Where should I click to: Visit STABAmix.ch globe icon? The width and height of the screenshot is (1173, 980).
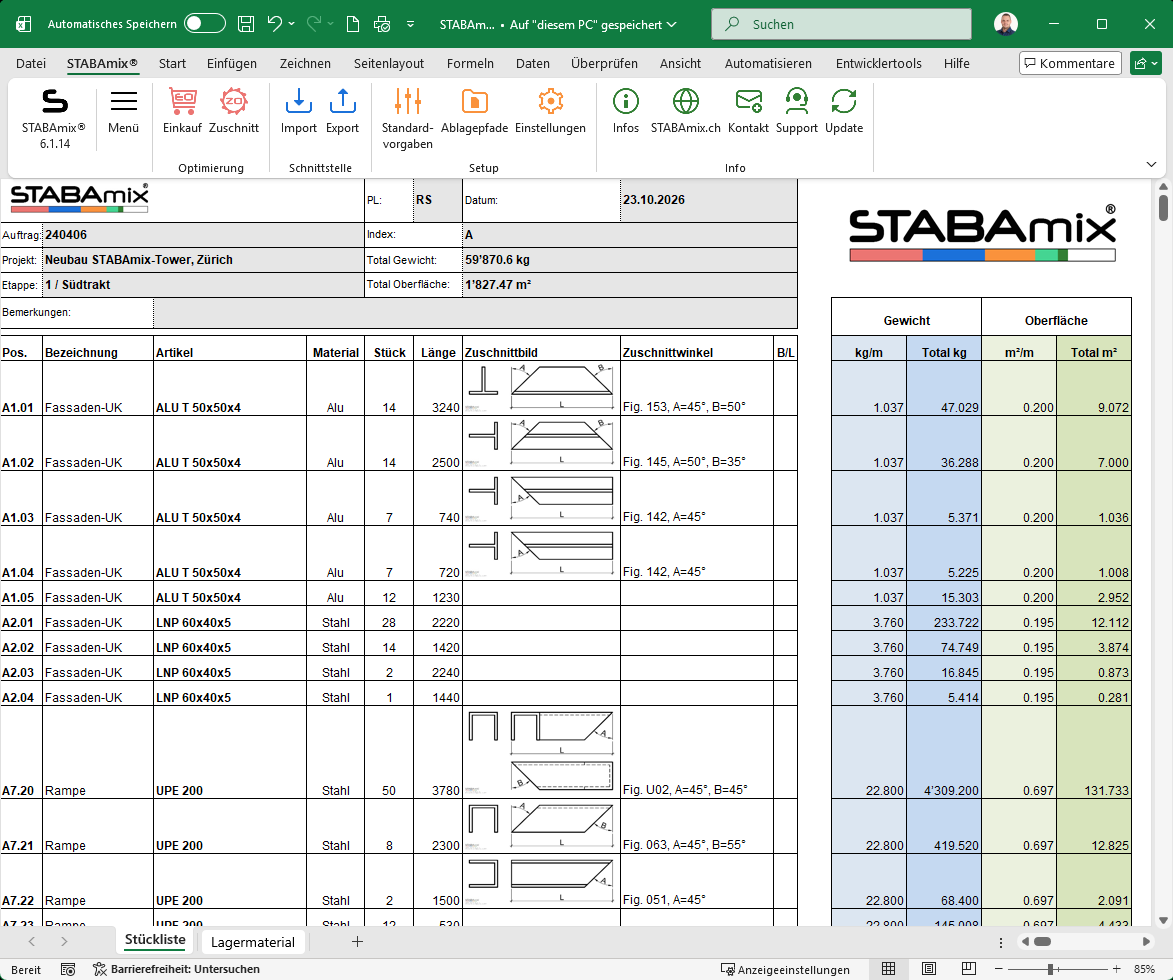point(685,111)
